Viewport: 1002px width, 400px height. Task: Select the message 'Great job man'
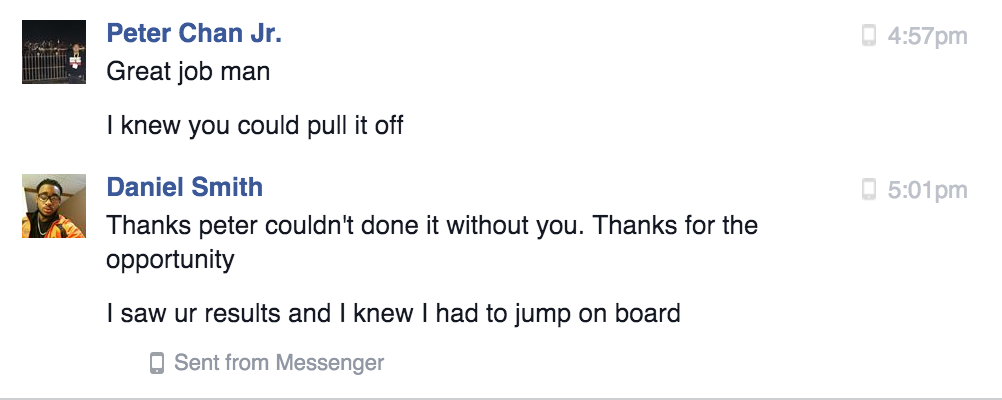pos(188,71)
